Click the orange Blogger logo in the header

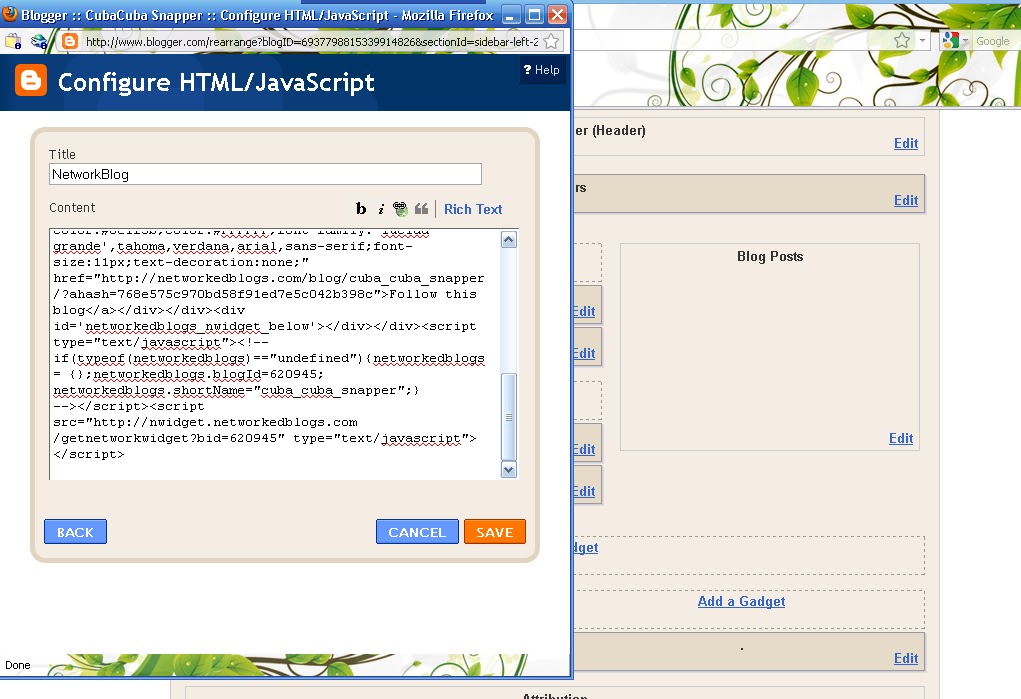click(x=31, y=81)
